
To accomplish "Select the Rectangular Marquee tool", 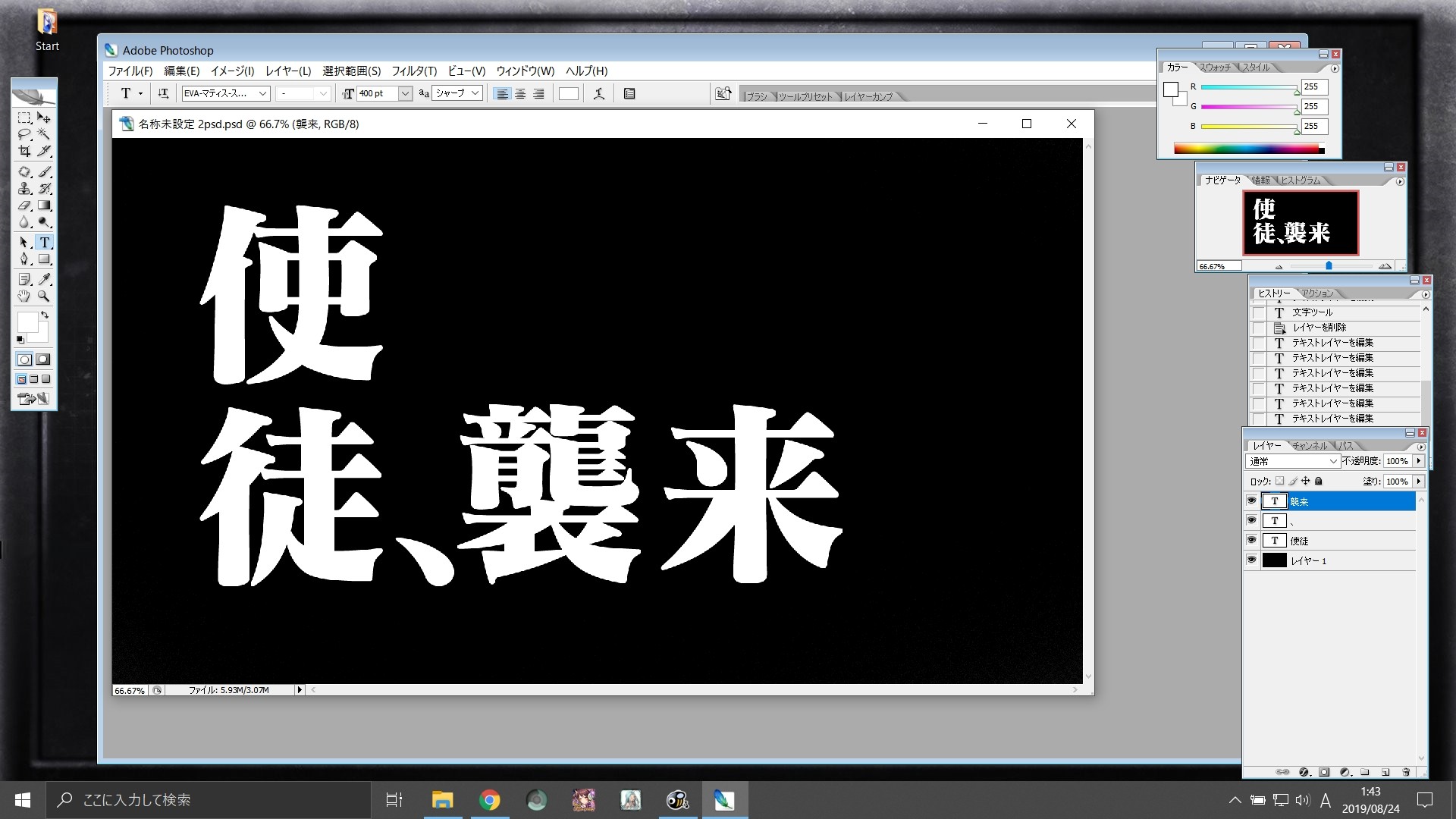I will pos(24,118).
